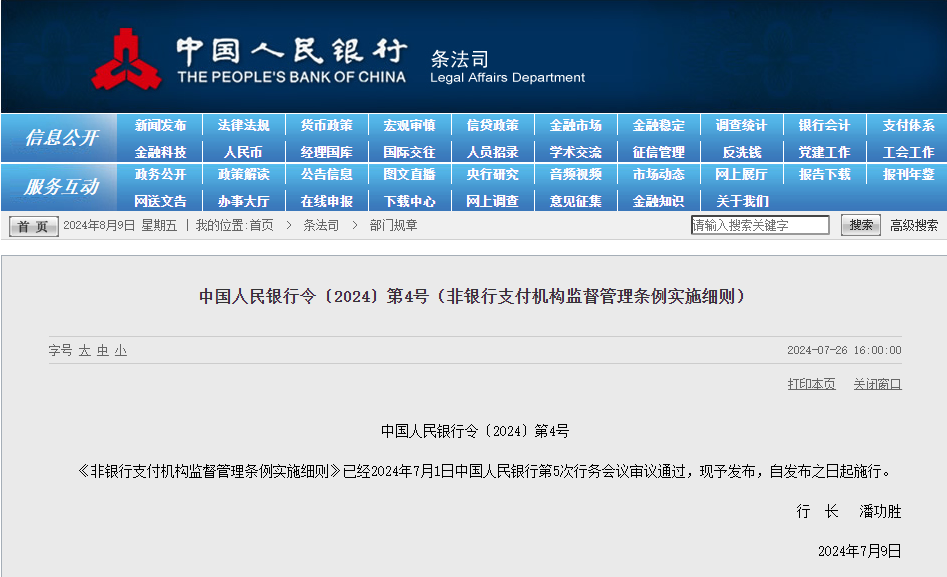Click the 关闭窗口 close window link
Image resolution: width=947 pixels, height=577 pixels.
coord(877,384)
